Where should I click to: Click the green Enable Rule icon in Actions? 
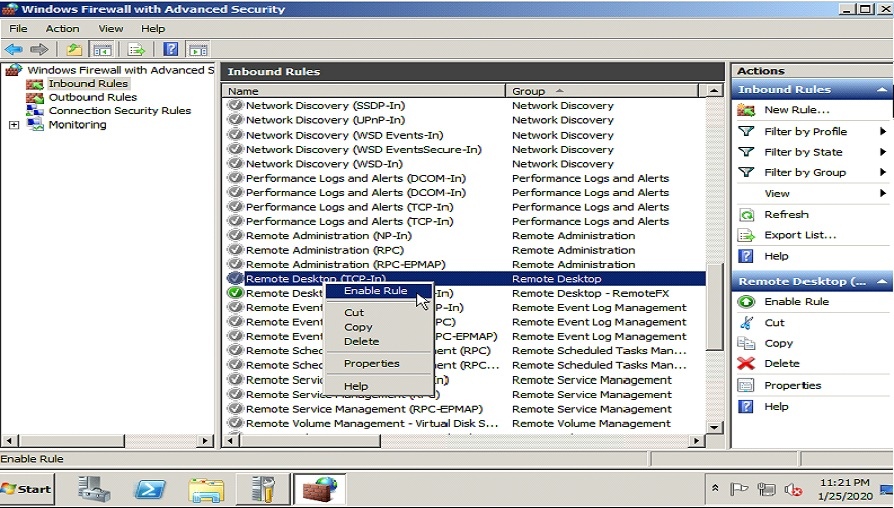(746, 302)
